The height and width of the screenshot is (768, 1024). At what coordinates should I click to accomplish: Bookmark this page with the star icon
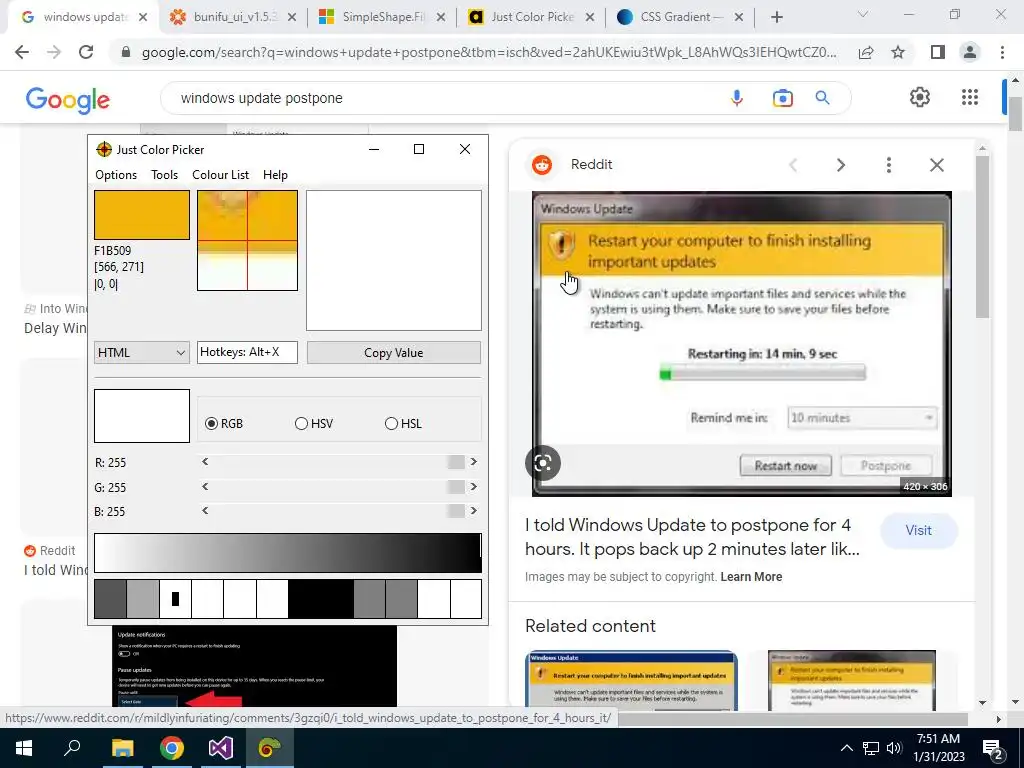click(898, 52)
